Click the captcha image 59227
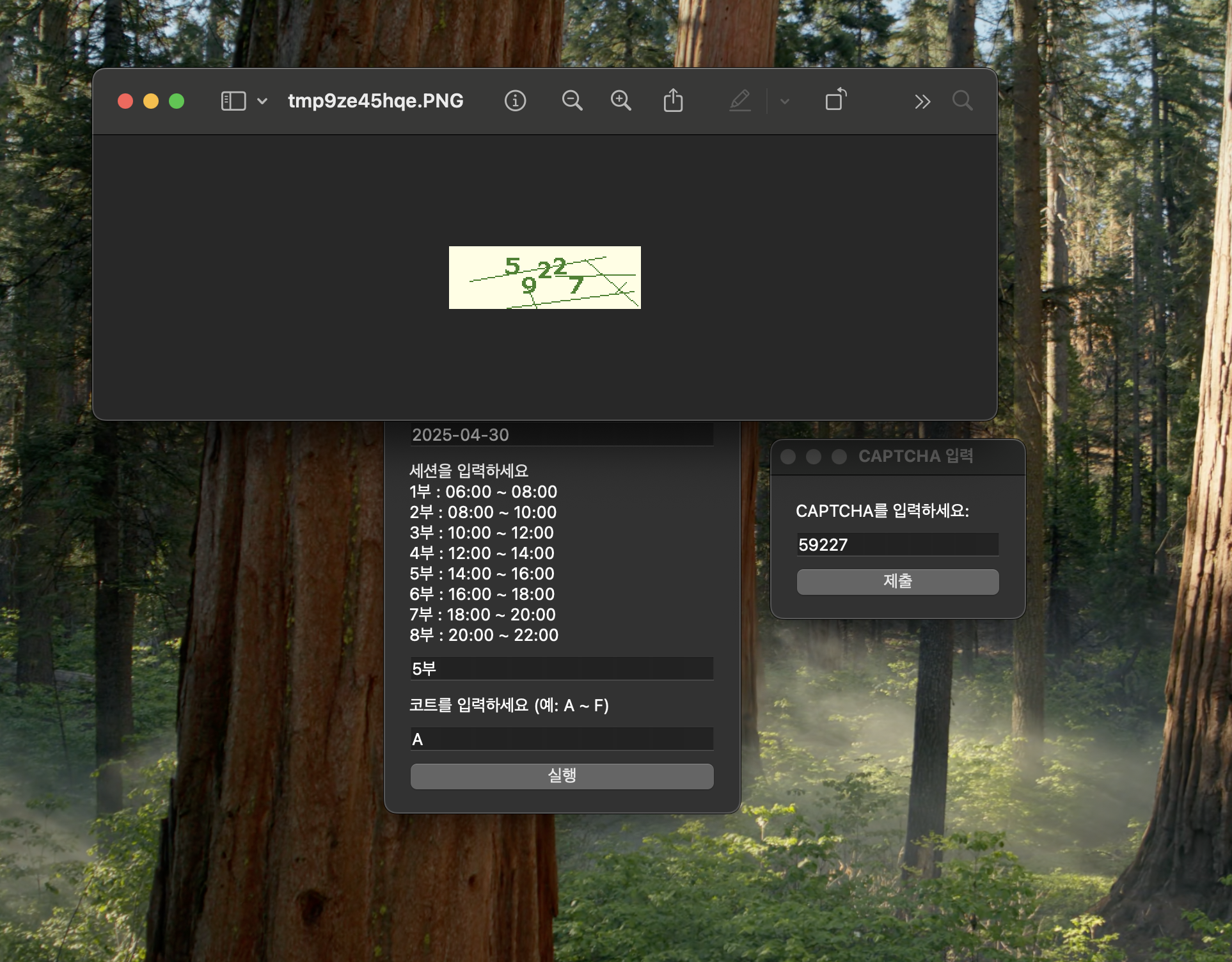Image resolution: width=1232 pixels, height=962 pixels. 544,278
